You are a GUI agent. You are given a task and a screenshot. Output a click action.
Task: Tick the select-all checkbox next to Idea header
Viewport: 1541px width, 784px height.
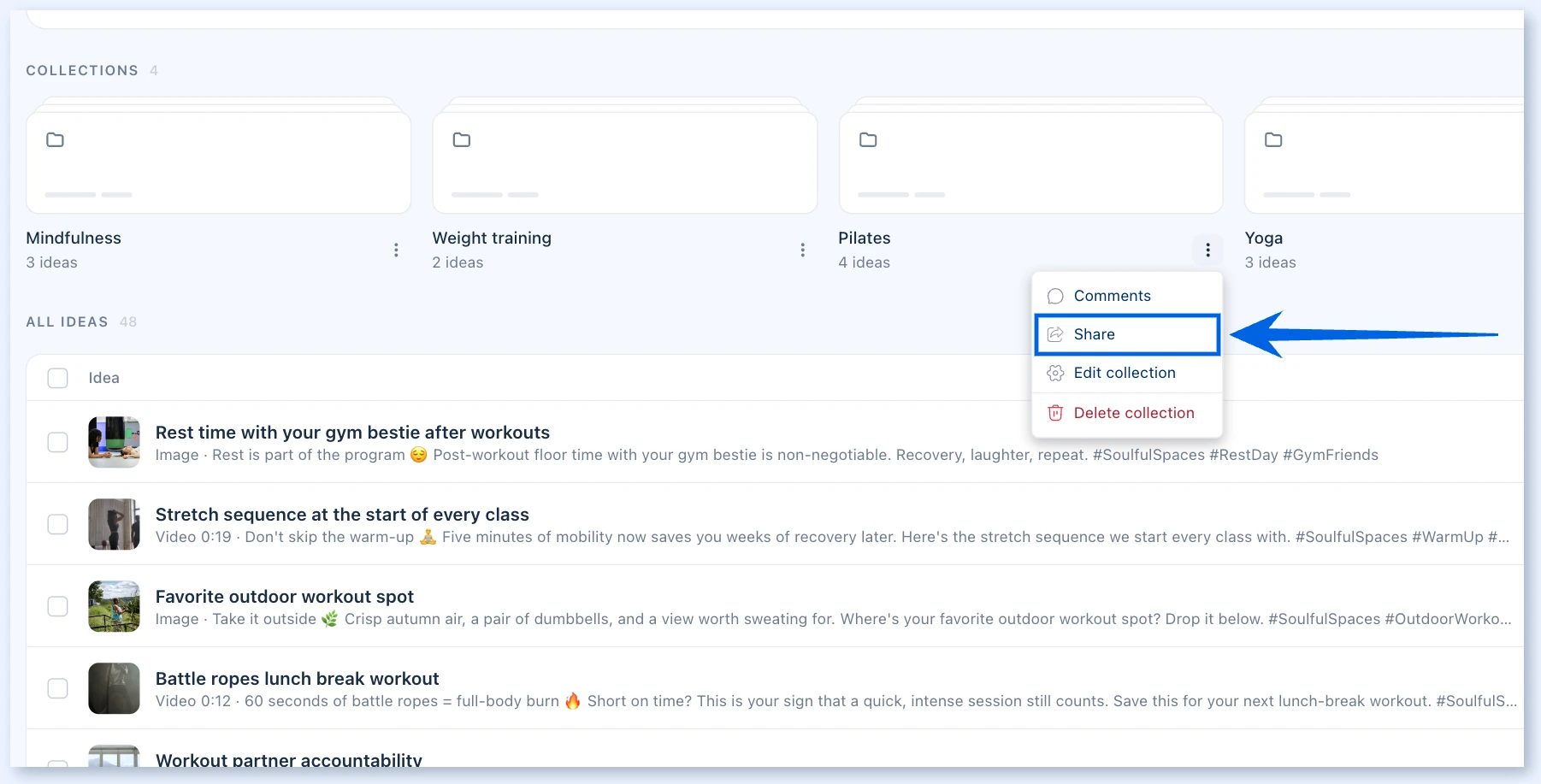pyautogui.click(x=57, y=378)
